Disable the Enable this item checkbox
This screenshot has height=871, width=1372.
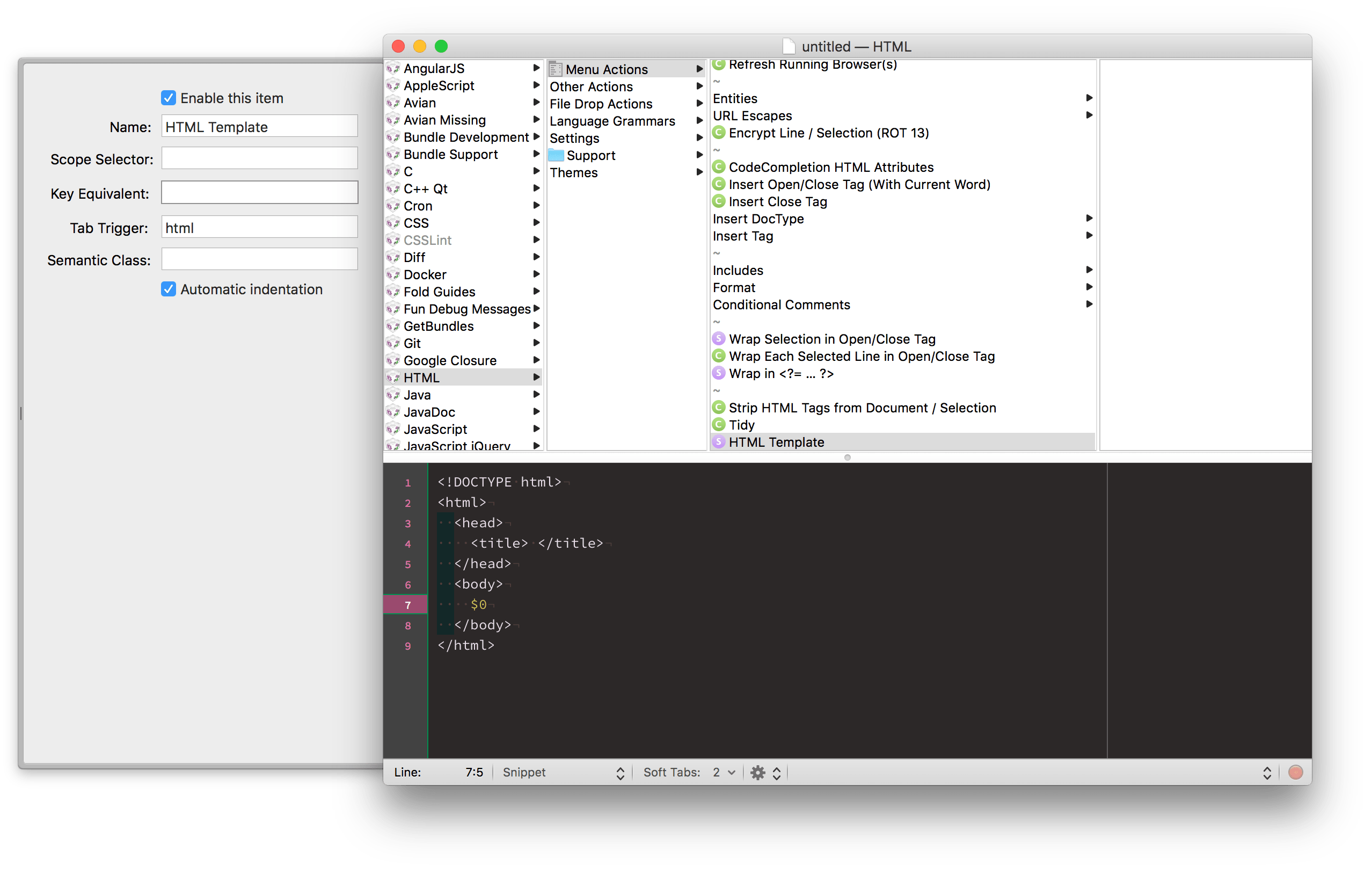(x=168, y=98)
